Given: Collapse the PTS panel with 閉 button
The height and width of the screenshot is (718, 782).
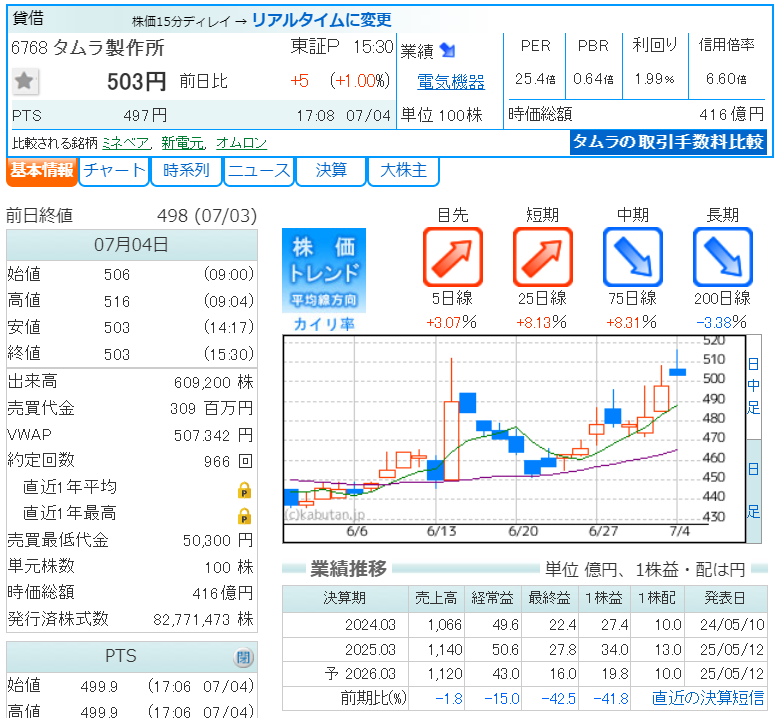Looking at the screenshot, I should click(x=243, y=657).
